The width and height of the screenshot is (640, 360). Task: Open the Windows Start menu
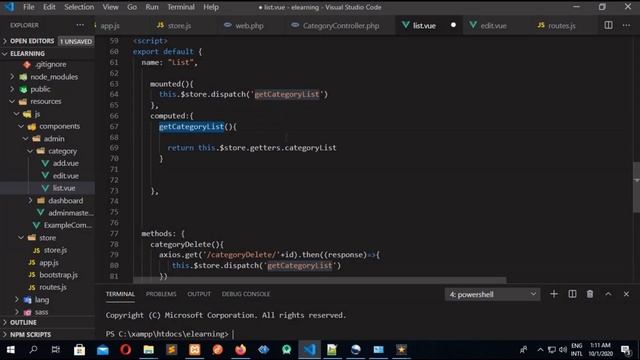11,350
